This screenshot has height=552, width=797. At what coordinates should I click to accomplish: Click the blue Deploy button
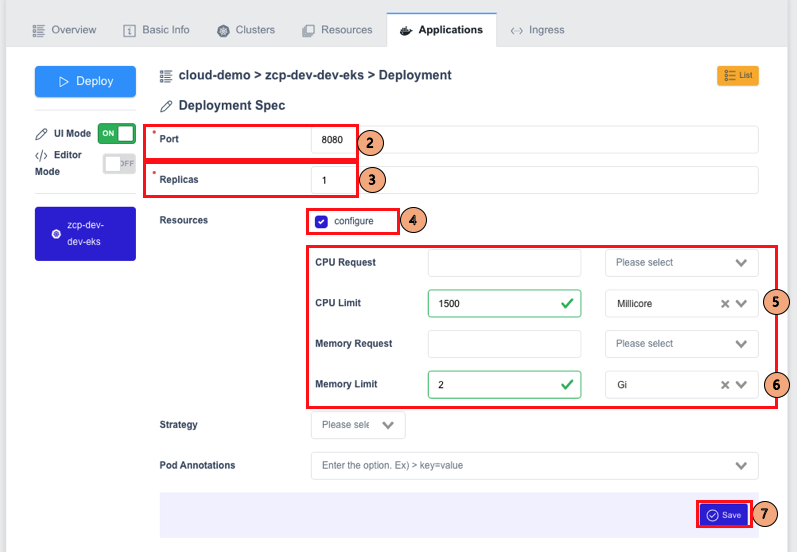pos(85,81)
